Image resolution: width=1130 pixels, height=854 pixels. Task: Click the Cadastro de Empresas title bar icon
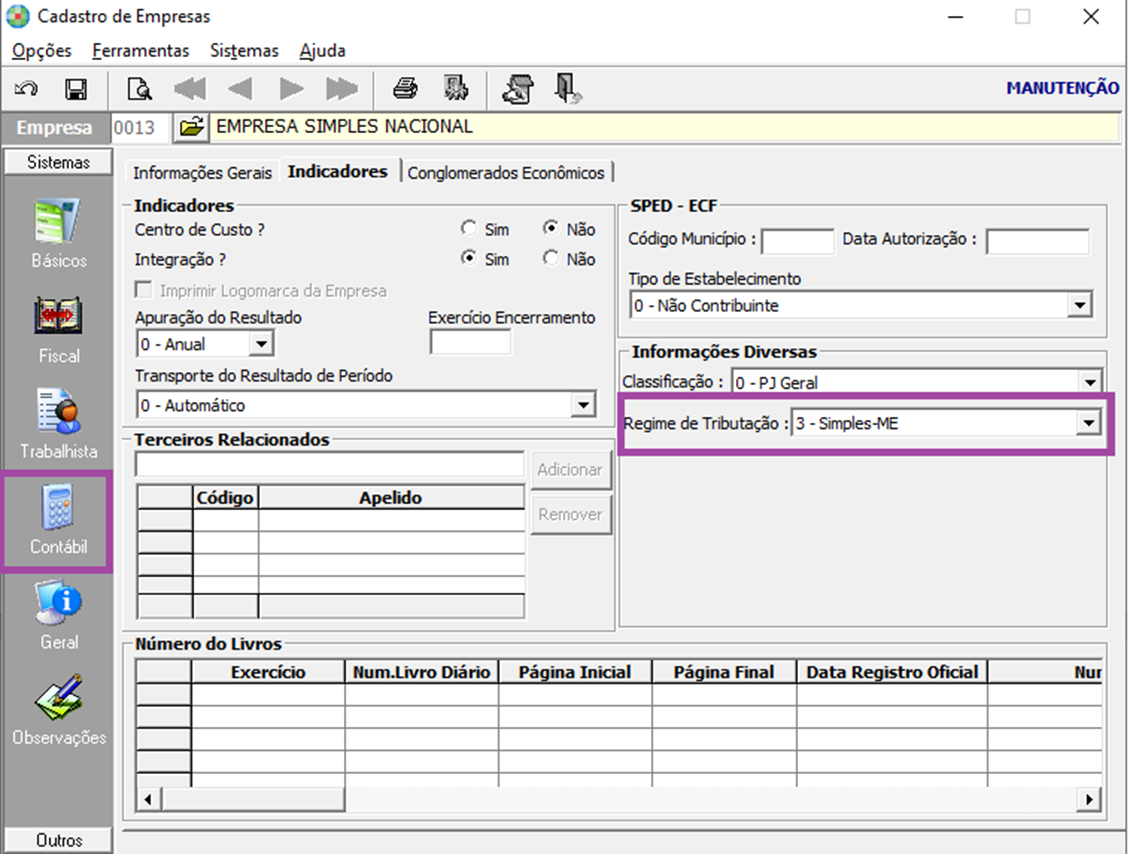17,16
